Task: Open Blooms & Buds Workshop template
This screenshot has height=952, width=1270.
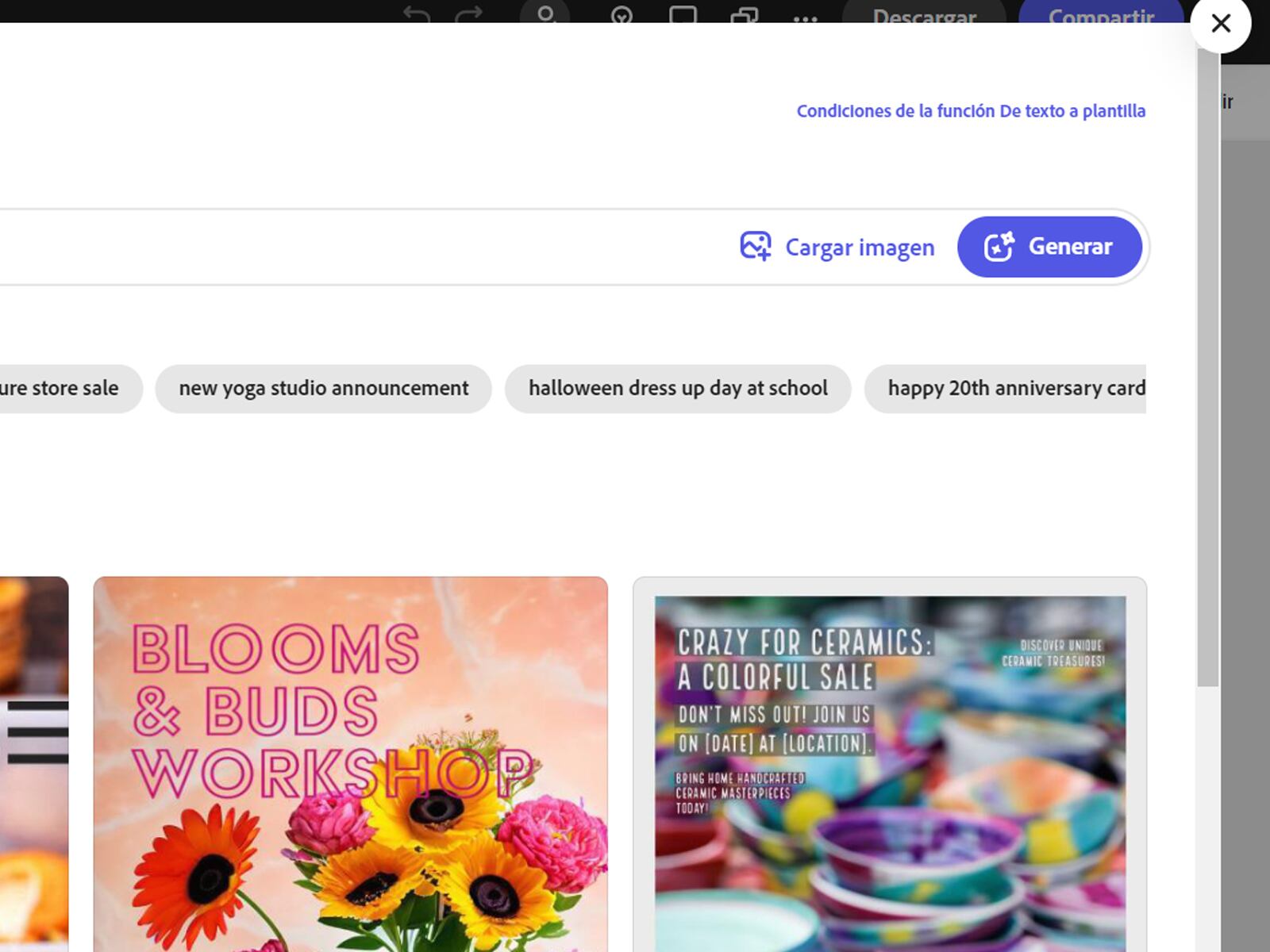Action: coord(350,762)
